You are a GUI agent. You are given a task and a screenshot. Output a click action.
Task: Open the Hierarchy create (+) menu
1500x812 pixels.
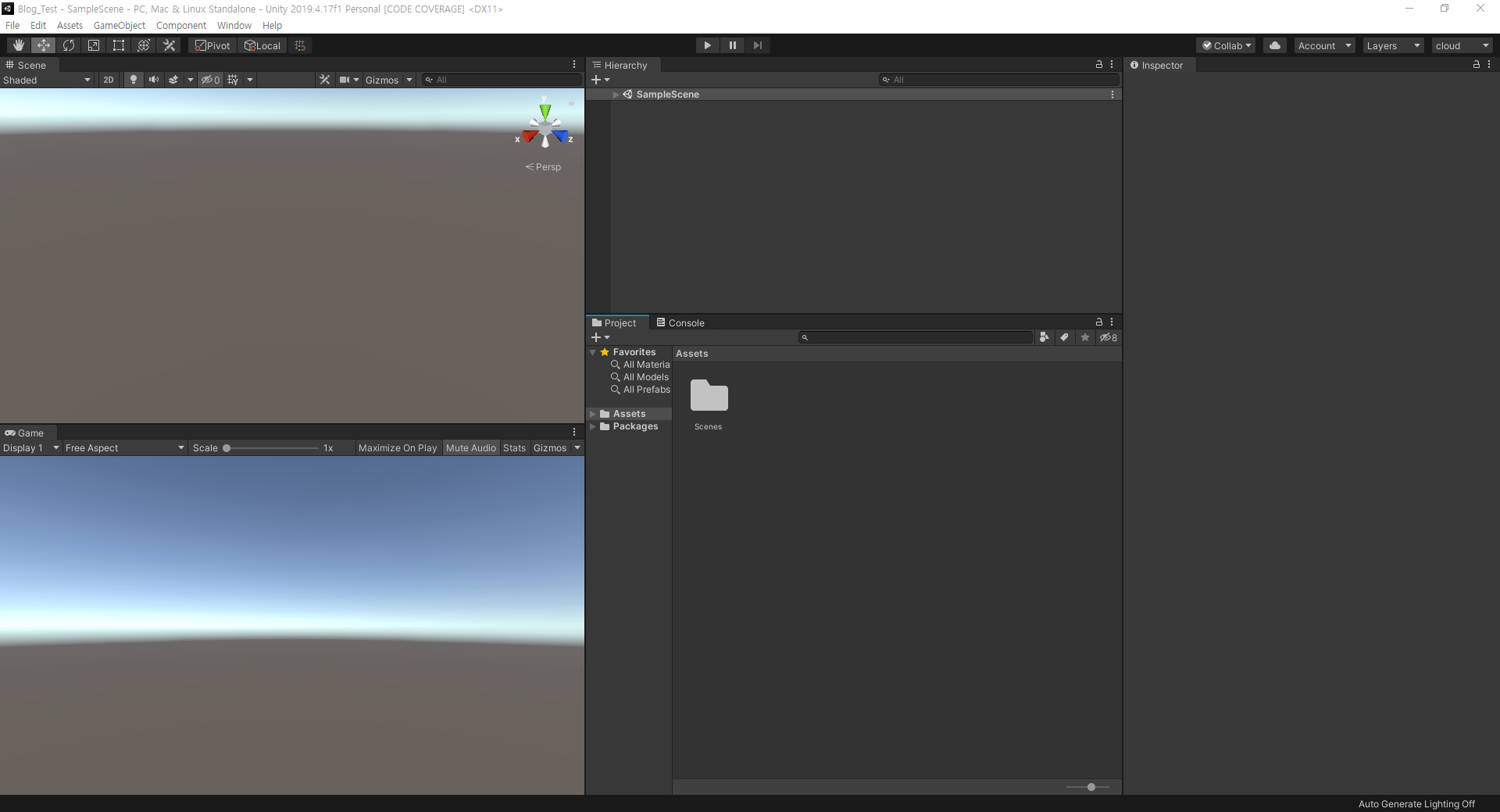[x=600, y=80]
